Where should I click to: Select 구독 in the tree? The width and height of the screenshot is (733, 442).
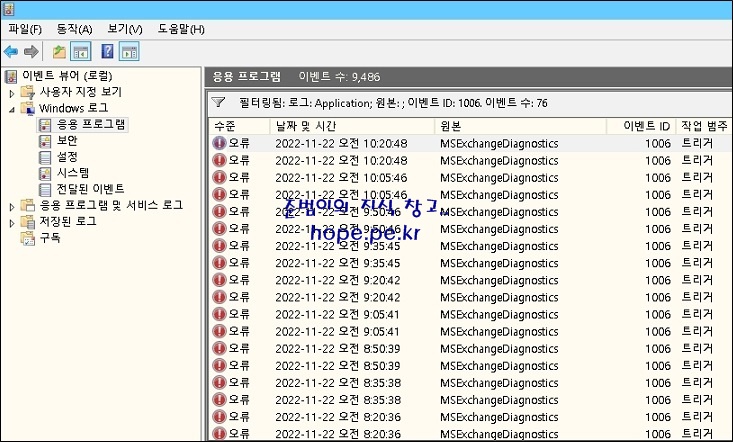point(50,238)
